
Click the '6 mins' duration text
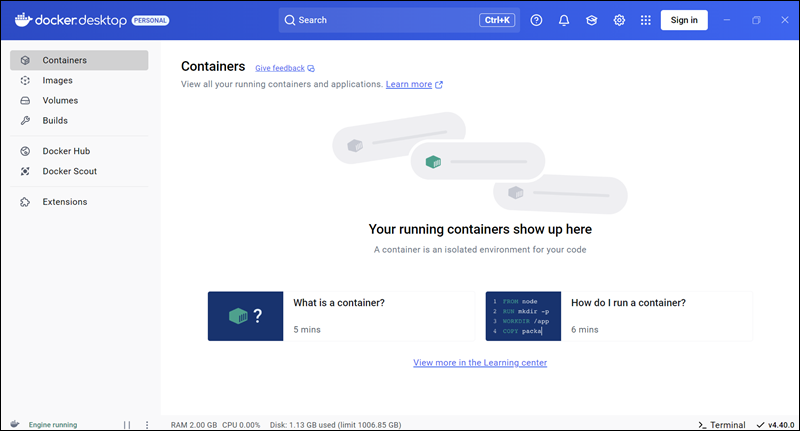tap(585, 329)
